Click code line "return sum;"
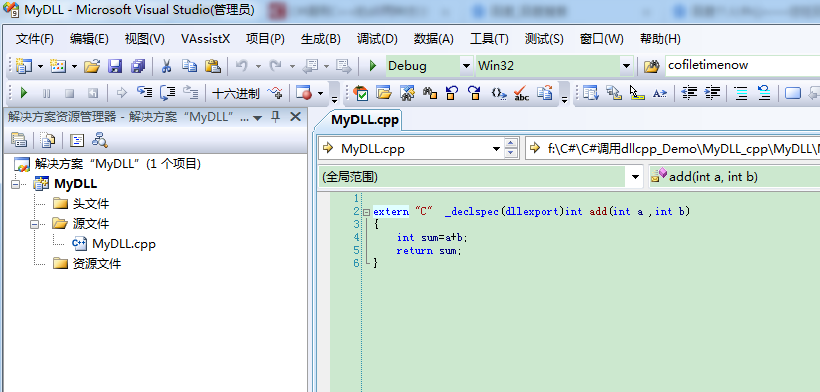 coord(429,251)
